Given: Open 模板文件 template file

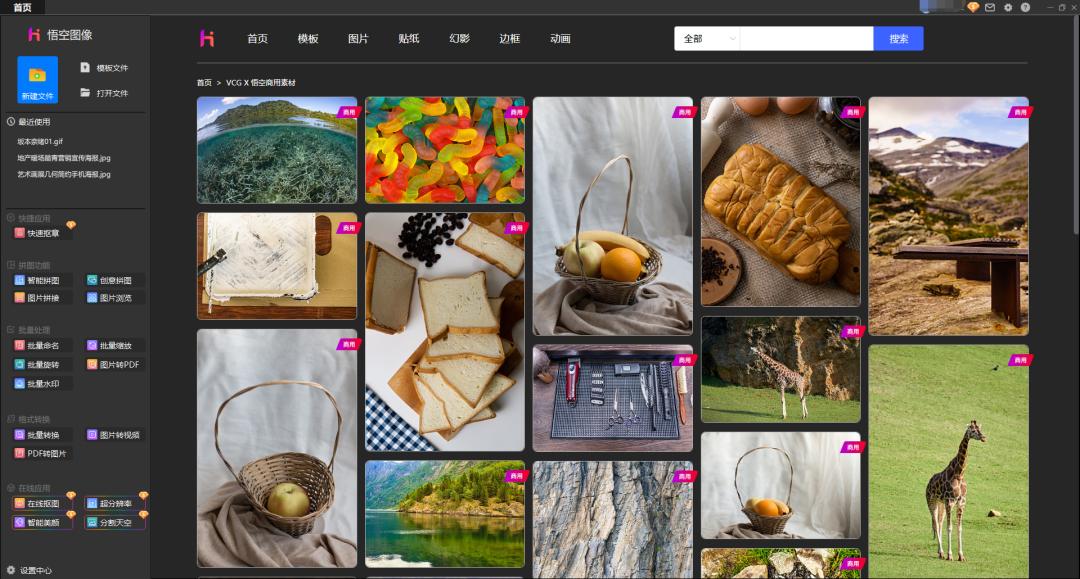Looking at the screenshot, I should click(105, 67).
